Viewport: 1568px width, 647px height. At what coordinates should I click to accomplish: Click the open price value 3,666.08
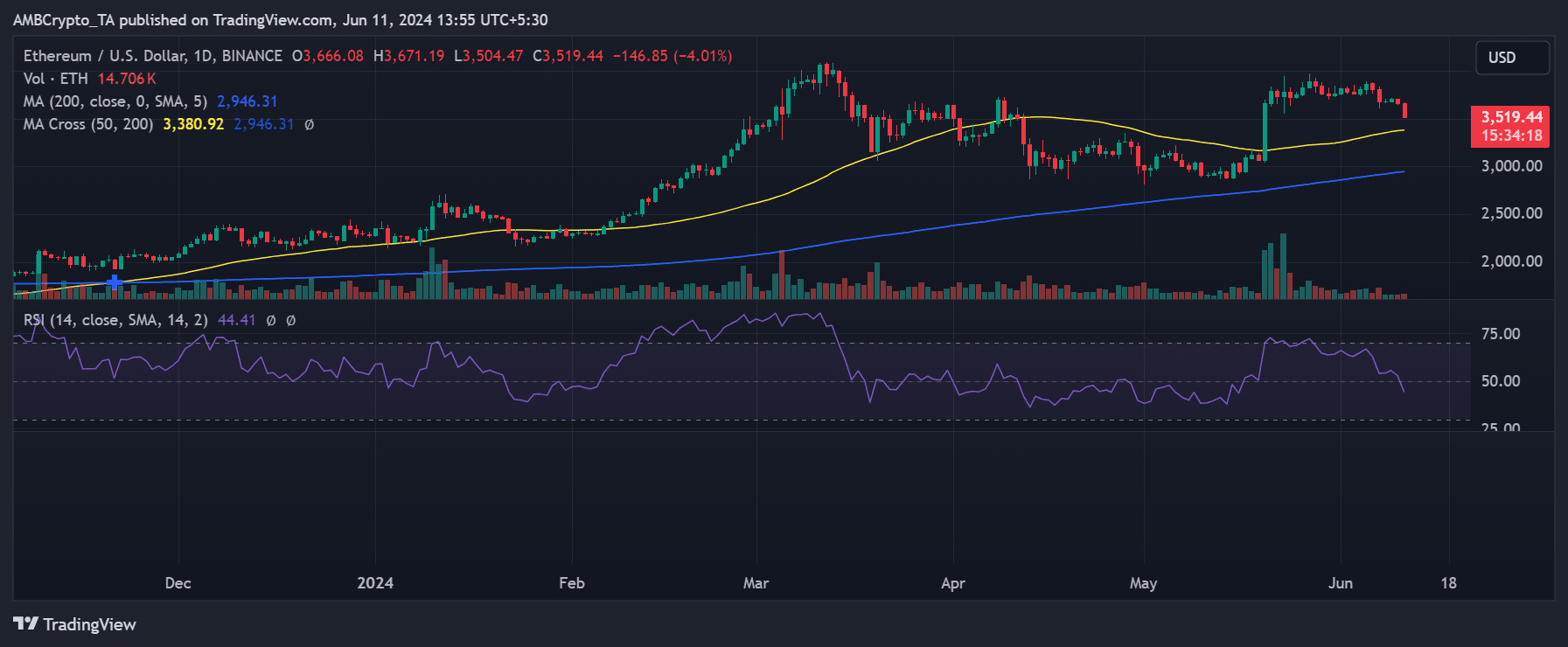point(333,56)
